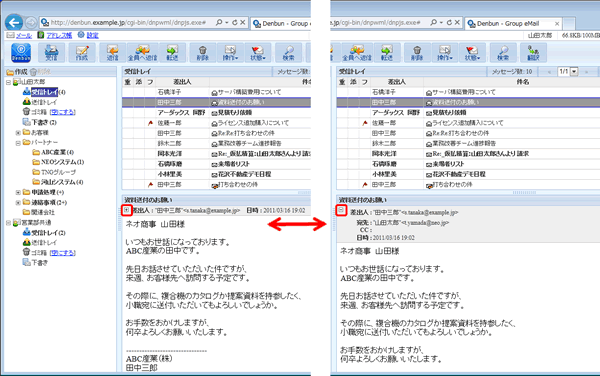Click the 転送 forward icon in right window
The width and height of the screenshot is (600, 376).
click(387, 52)
